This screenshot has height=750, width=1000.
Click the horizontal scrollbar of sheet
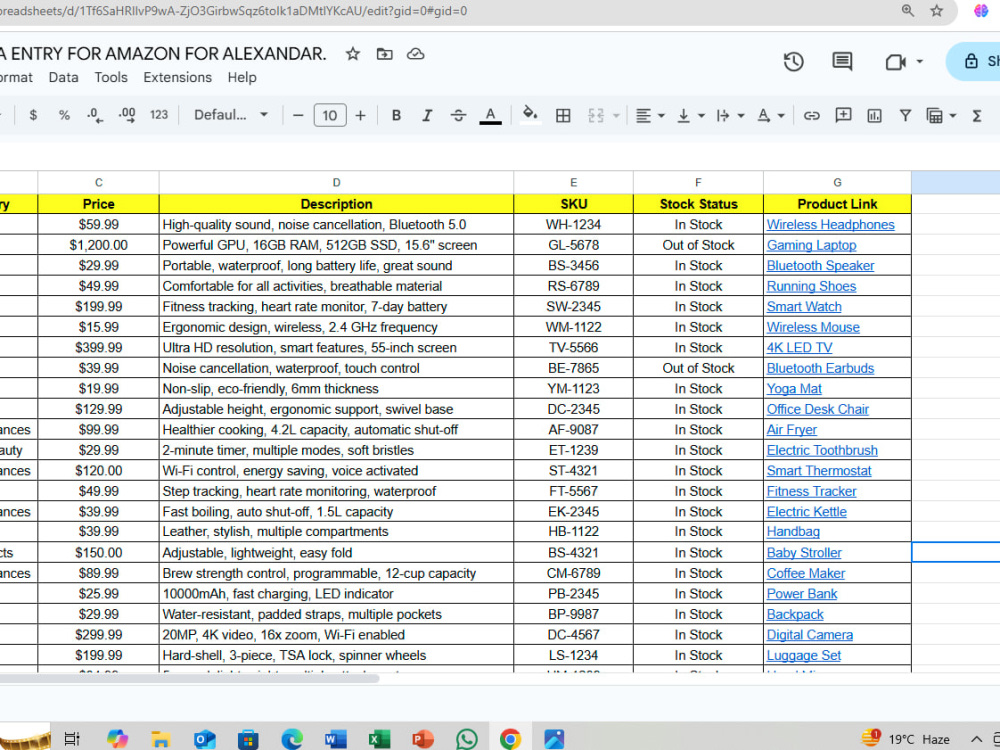(189, 679)
